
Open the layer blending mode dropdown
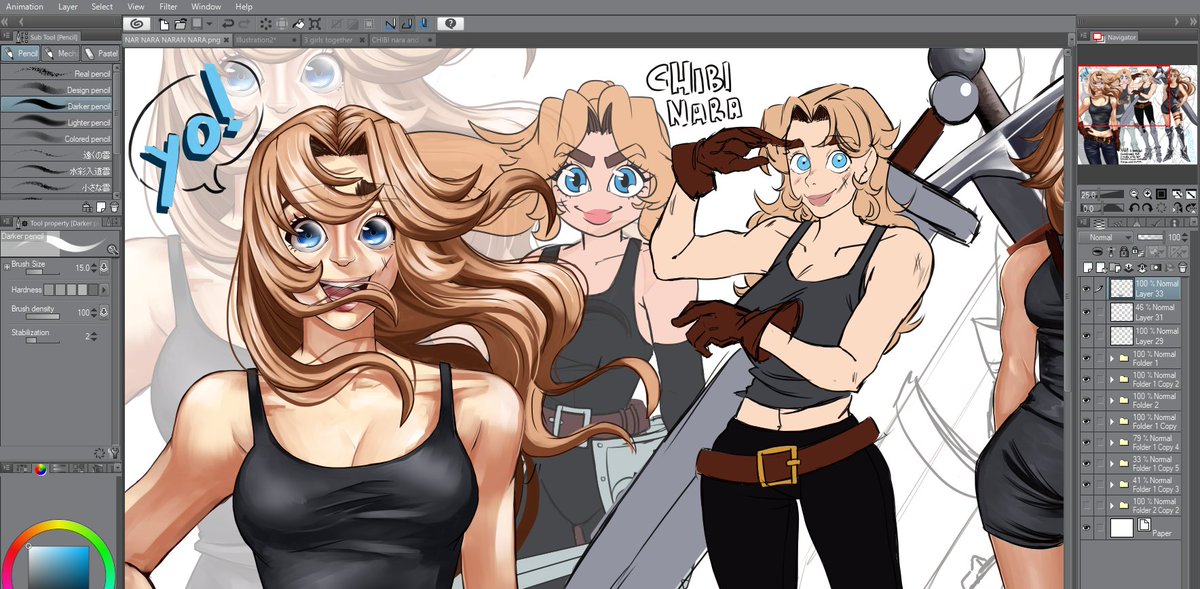[x=1106, y=237]
